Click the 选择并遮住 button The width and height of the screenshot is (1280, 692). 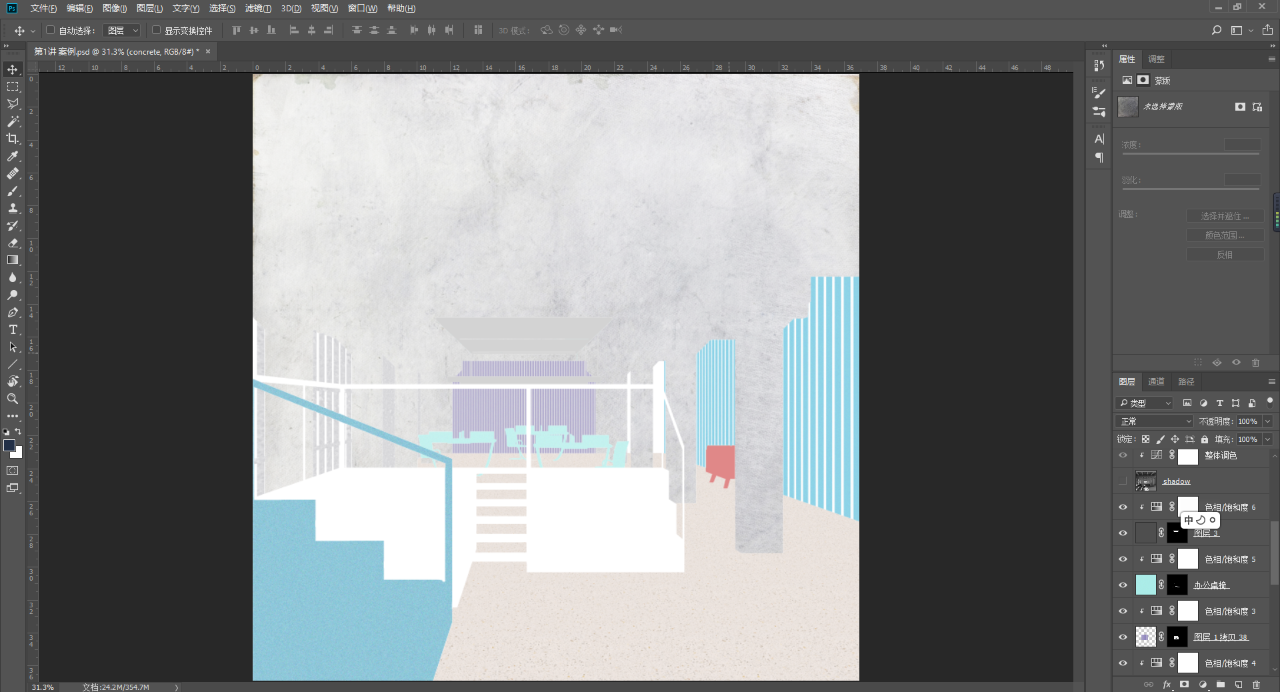(x=1225, y=216)
